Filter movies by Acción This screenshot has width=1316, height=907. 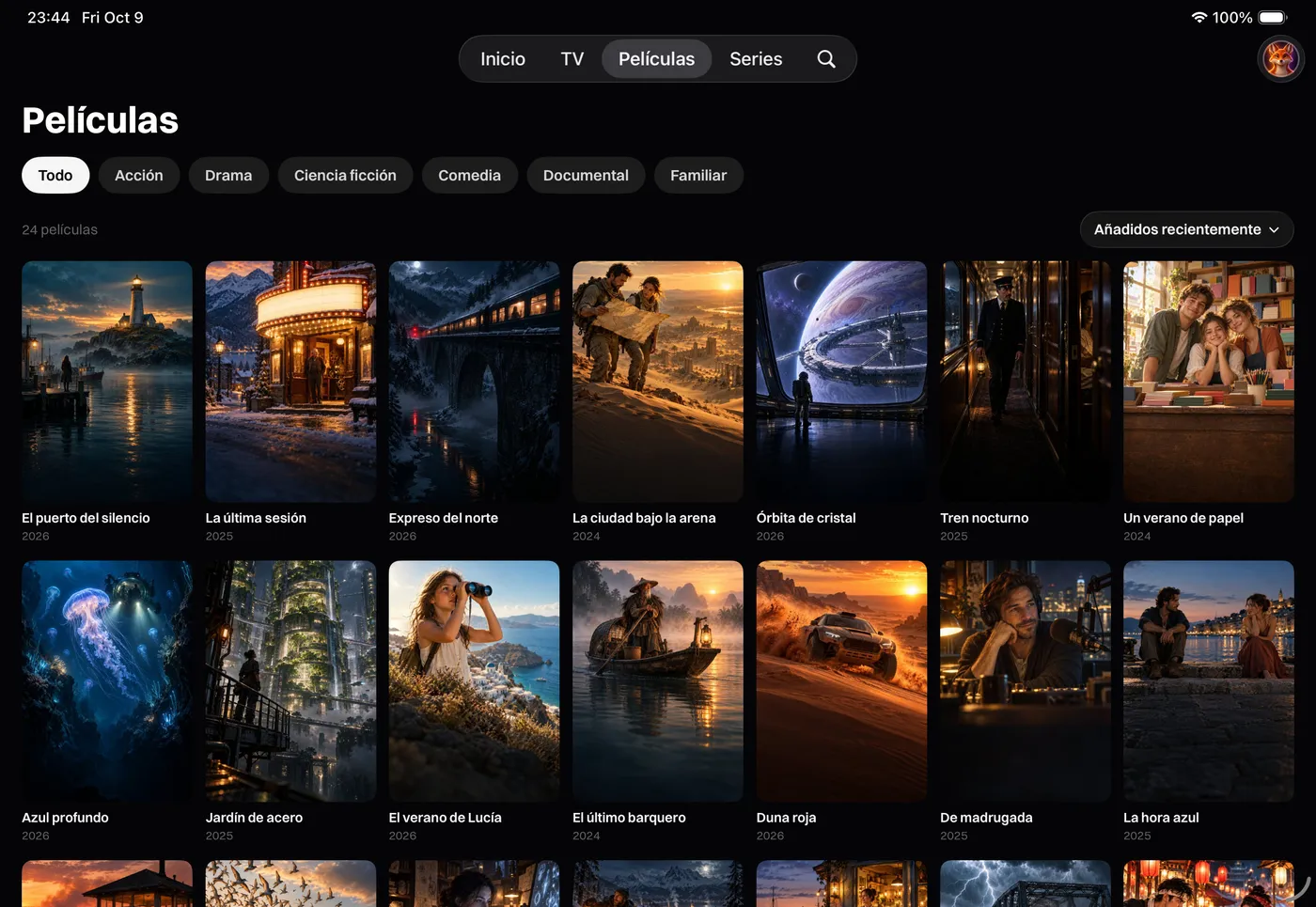coord(139,176)
